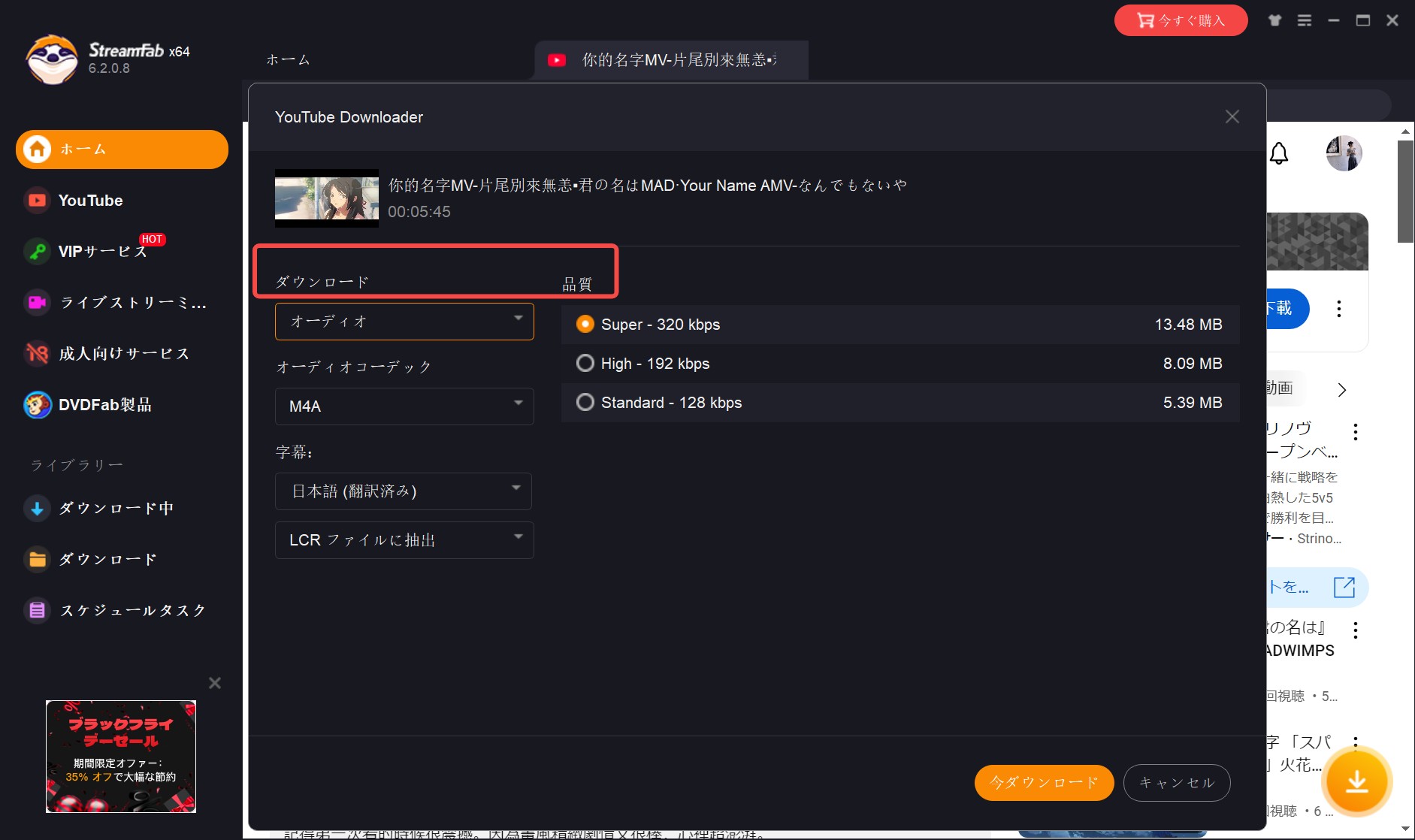Click the キャンセル button
The width and height of the screenshot is (1415, 840).
point(1178,782)
